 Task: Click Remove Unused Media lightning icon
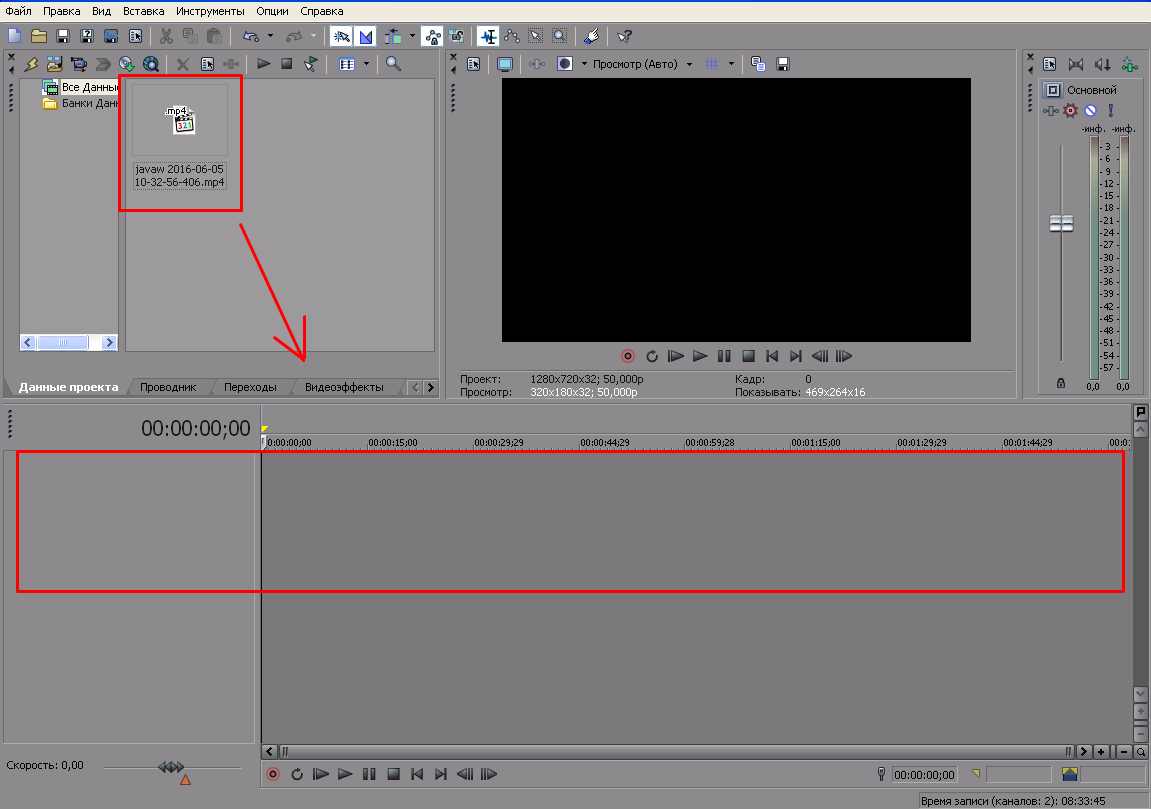(31, 65)
